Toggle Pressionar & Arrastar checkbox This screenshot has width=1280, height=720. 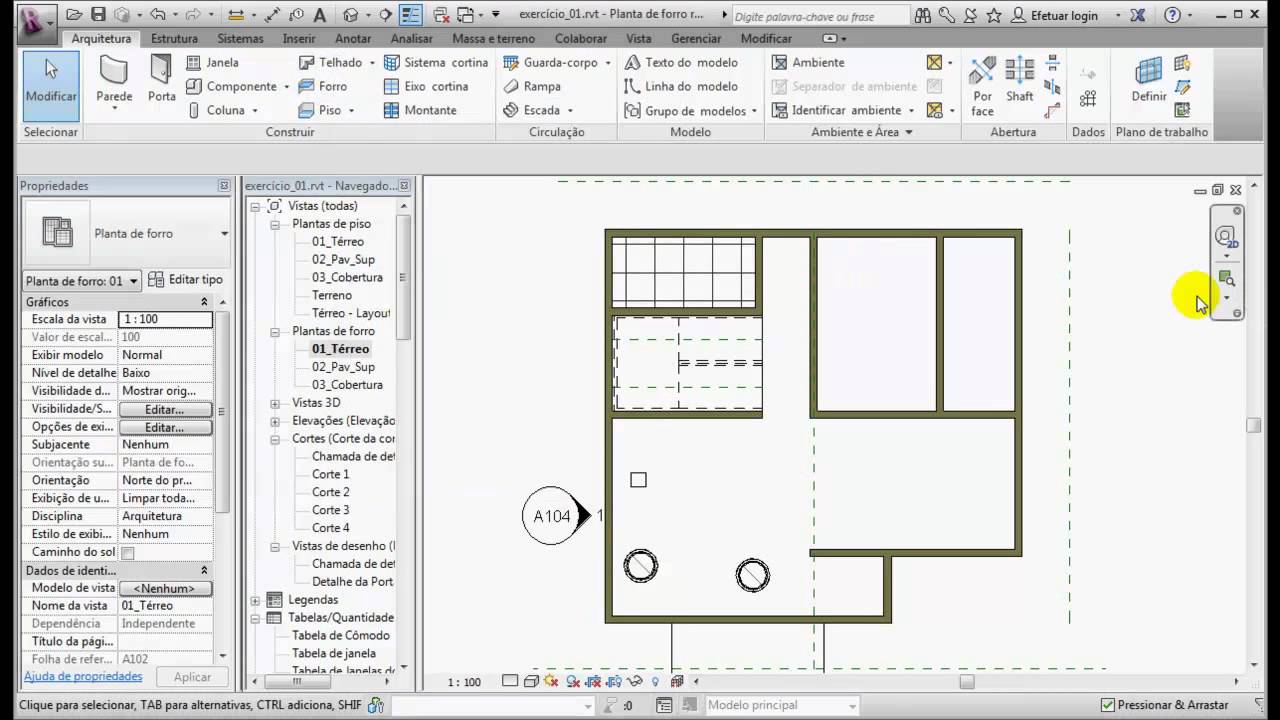(x=1108, y=705)
